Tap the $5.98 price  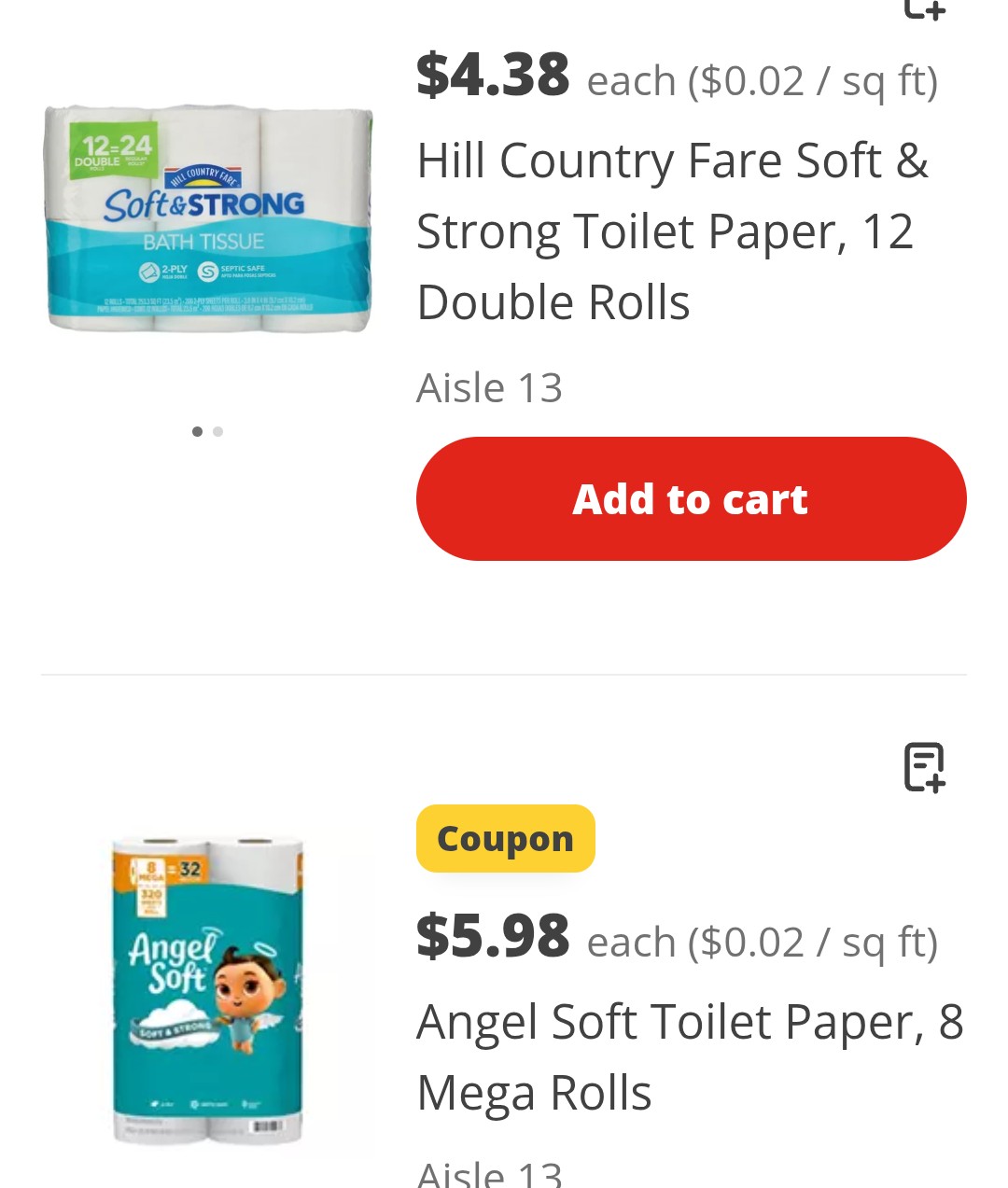[x=493, y=936]
